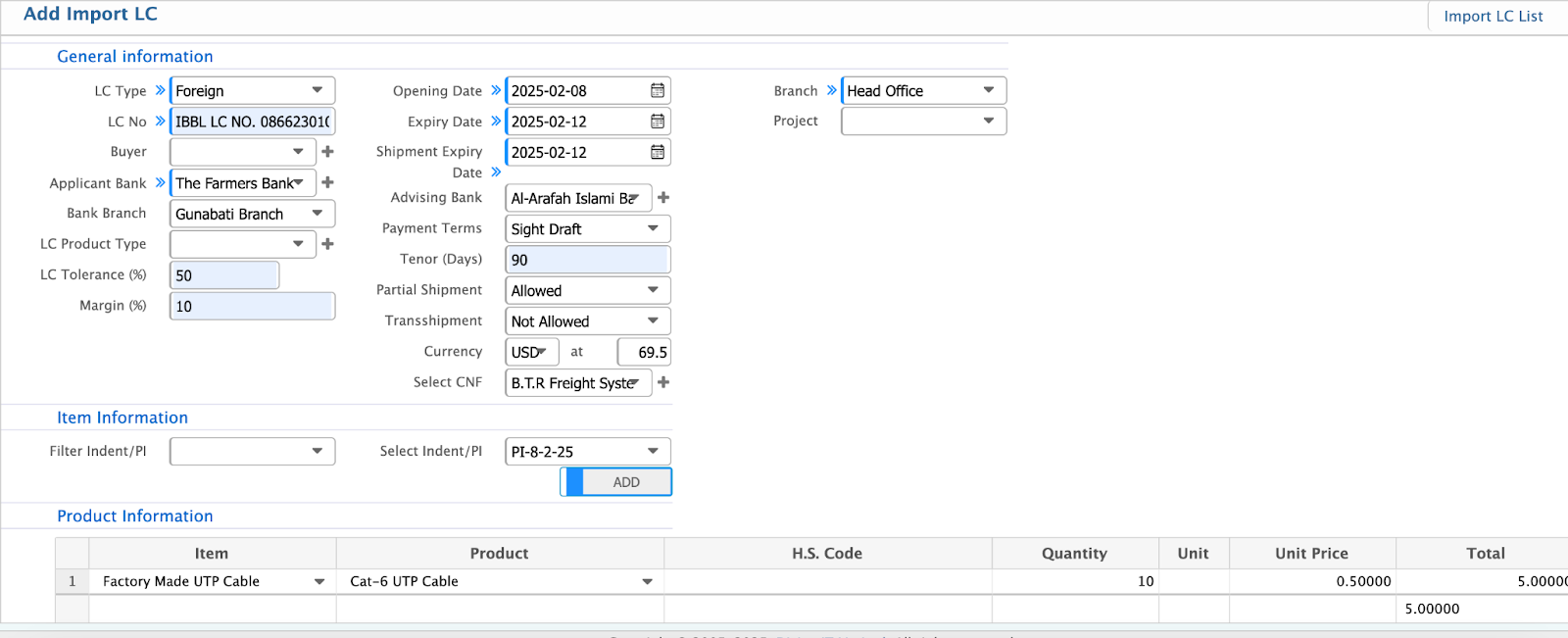Expand Select CNF dropdown
1568x638 pixels.
pos(578,383)
